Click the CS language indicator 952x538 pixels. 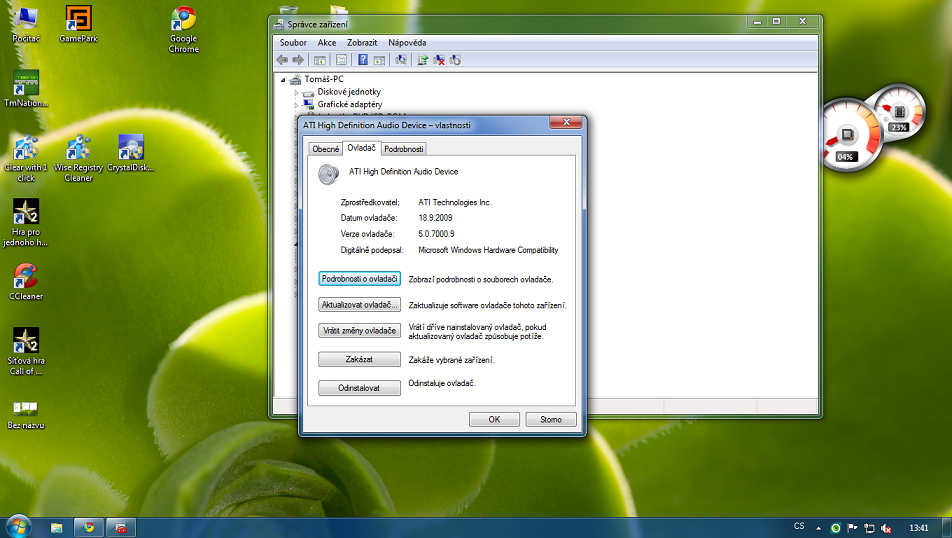click(799, 526)
